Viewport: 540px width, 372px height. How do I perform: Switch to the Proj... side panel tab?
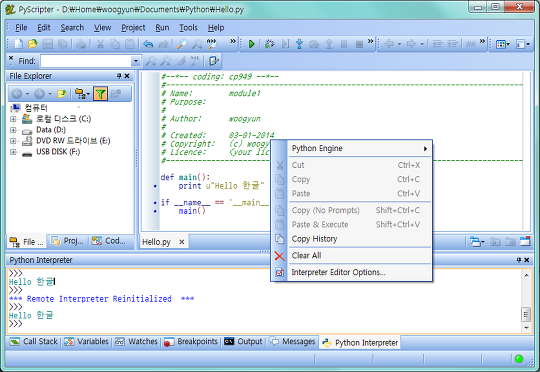click(68, 241)
